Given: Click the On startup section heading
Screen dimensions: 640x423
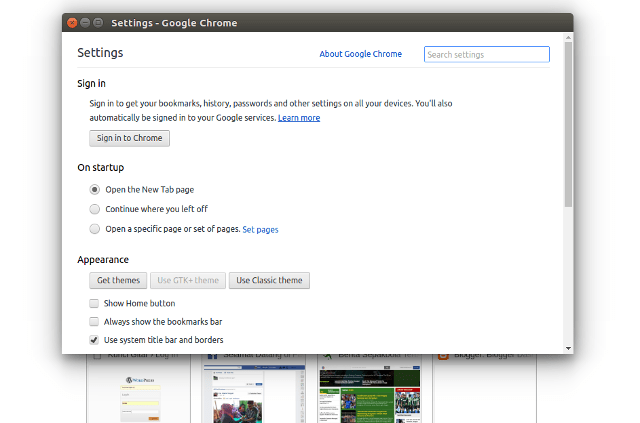Looking at the screenshot, I should [101, 168].
